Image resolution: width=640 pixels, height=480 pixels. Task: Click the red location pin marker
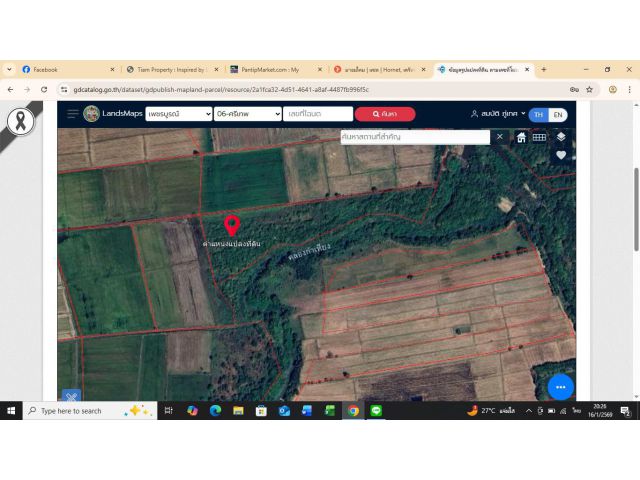coord(232,225)
